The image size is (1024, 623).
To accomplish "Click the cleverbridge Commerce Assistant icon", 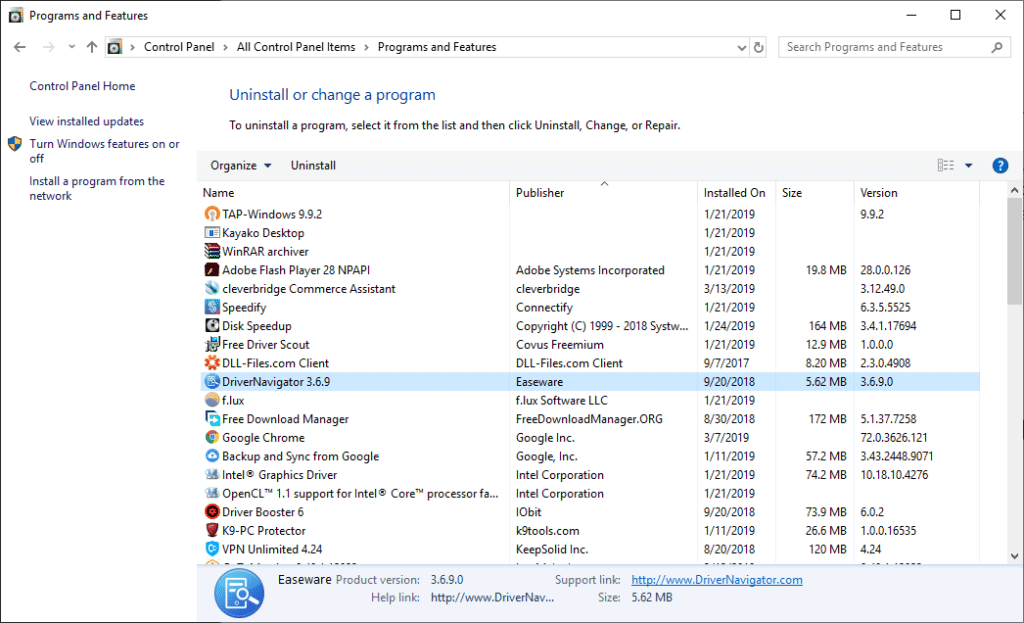I will coord(212,288).
